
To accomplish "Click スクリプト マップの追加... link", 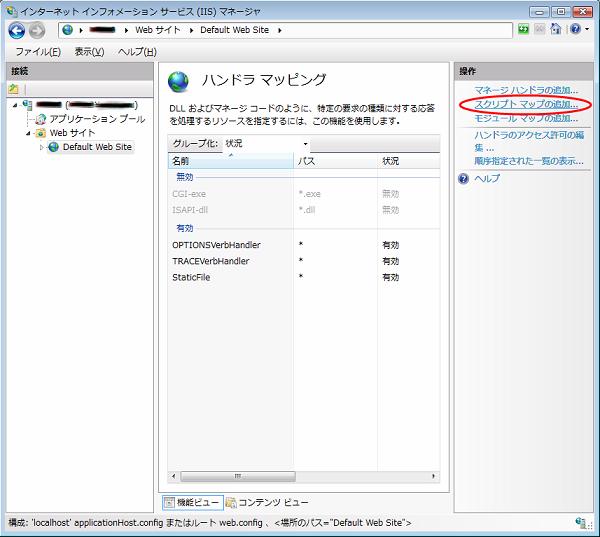I will tap(526, 104).
